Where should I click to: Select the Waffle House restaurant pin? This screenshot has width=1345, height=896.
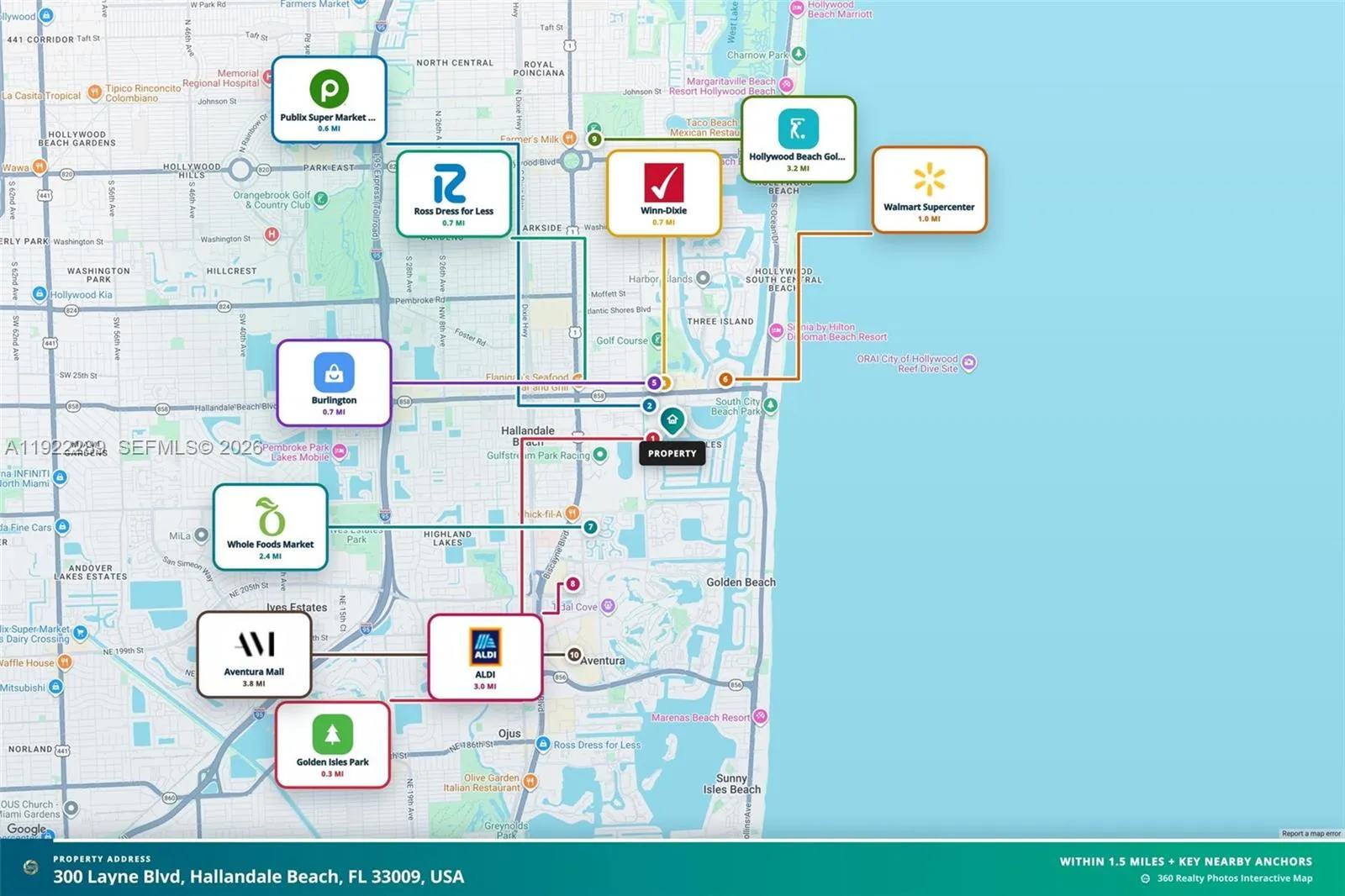(x=65, y=661)
